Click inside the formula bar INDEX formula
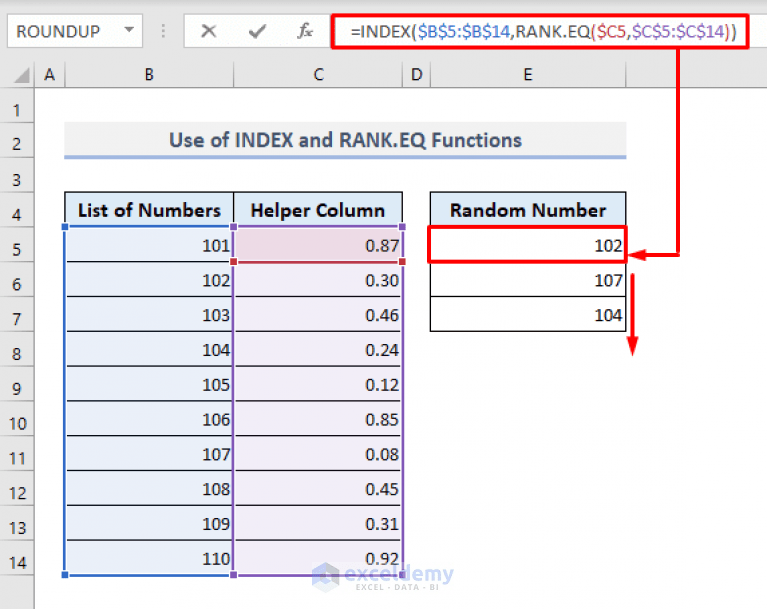The width and height of the screenshot is (767, 609). pyautogui.click(x=543, y=32)
